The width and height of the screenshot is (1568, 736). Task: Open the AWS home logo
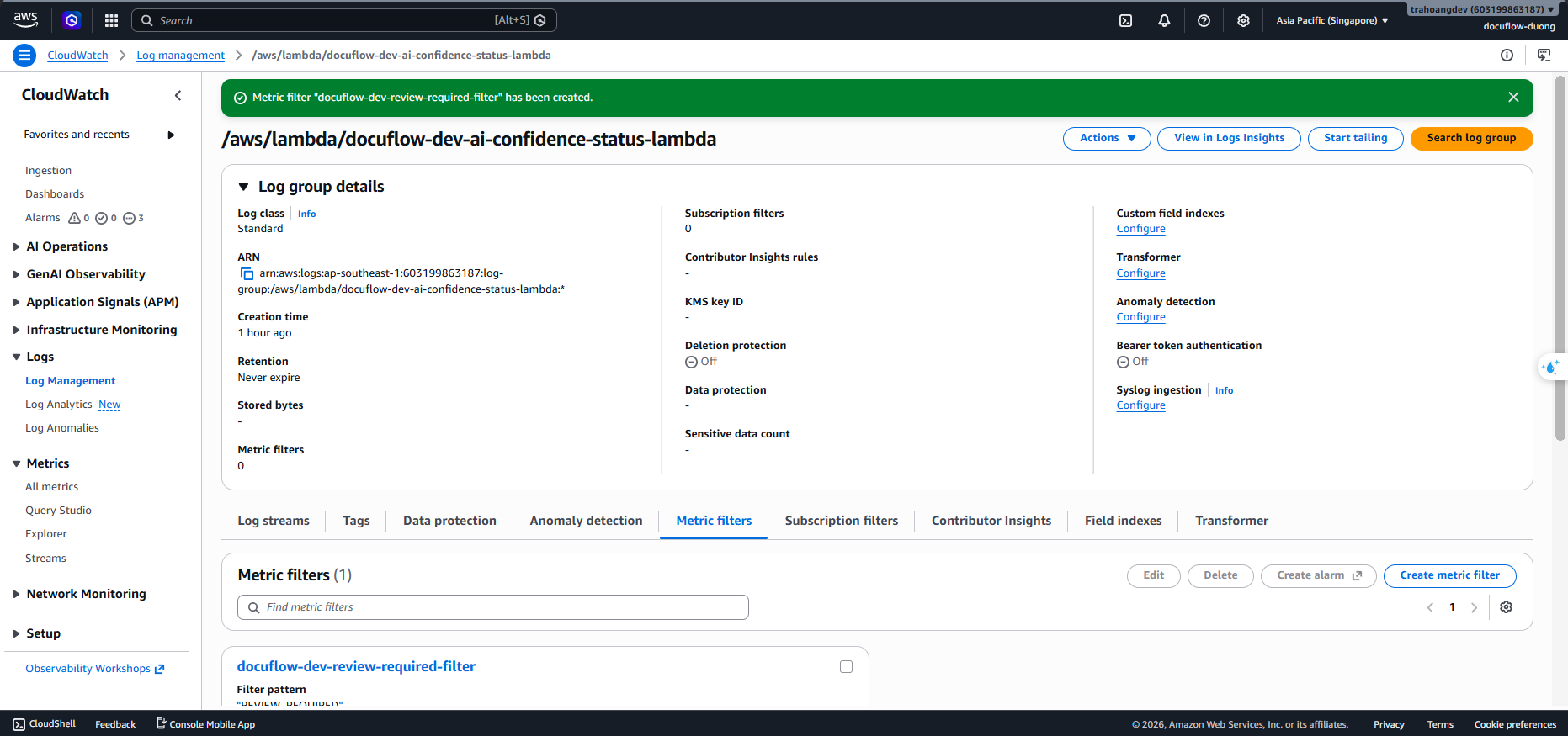(25, 19)
